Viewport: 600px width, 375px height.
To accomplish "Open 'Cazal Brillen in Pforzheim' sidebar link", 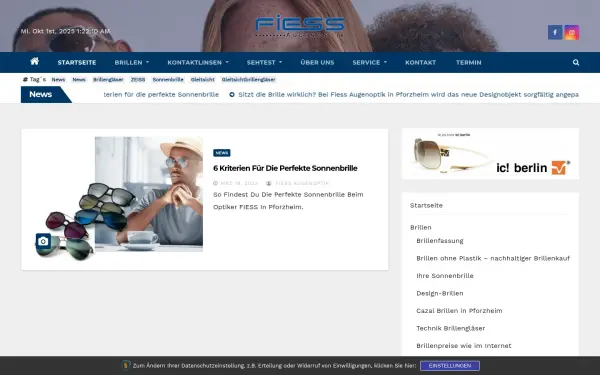I will click(x=459, y=311).
